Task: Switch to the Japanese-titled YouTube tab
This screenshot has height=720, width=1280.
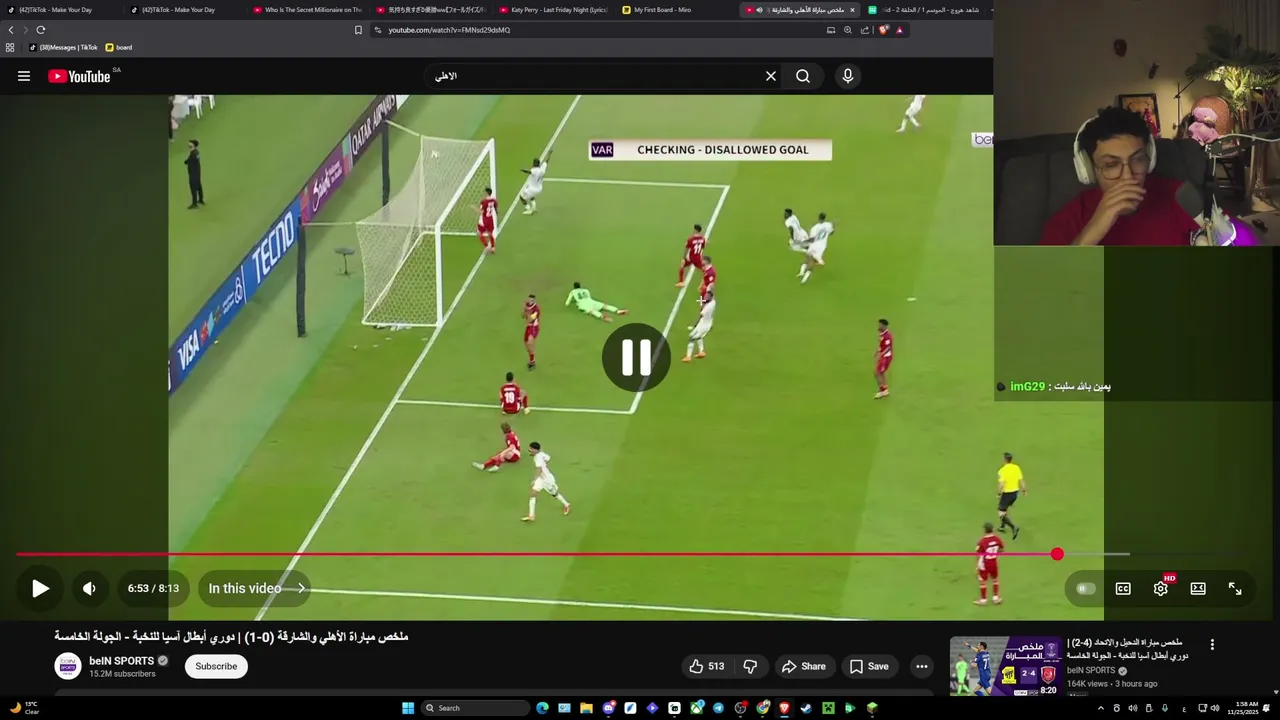Action: [430, 10]
